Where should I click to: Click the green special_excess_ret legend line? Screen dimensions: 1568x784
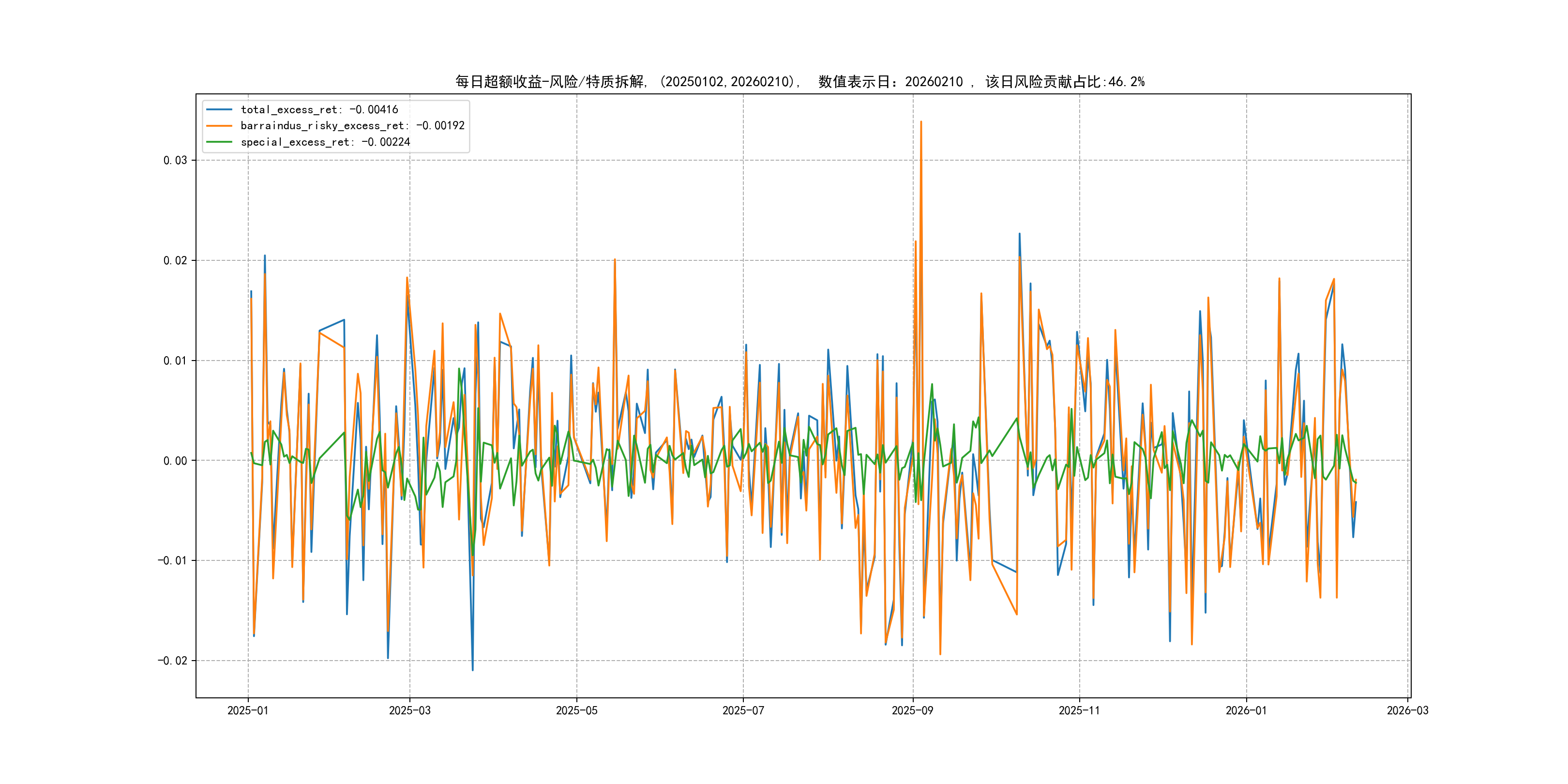click(x=219, y=142)
